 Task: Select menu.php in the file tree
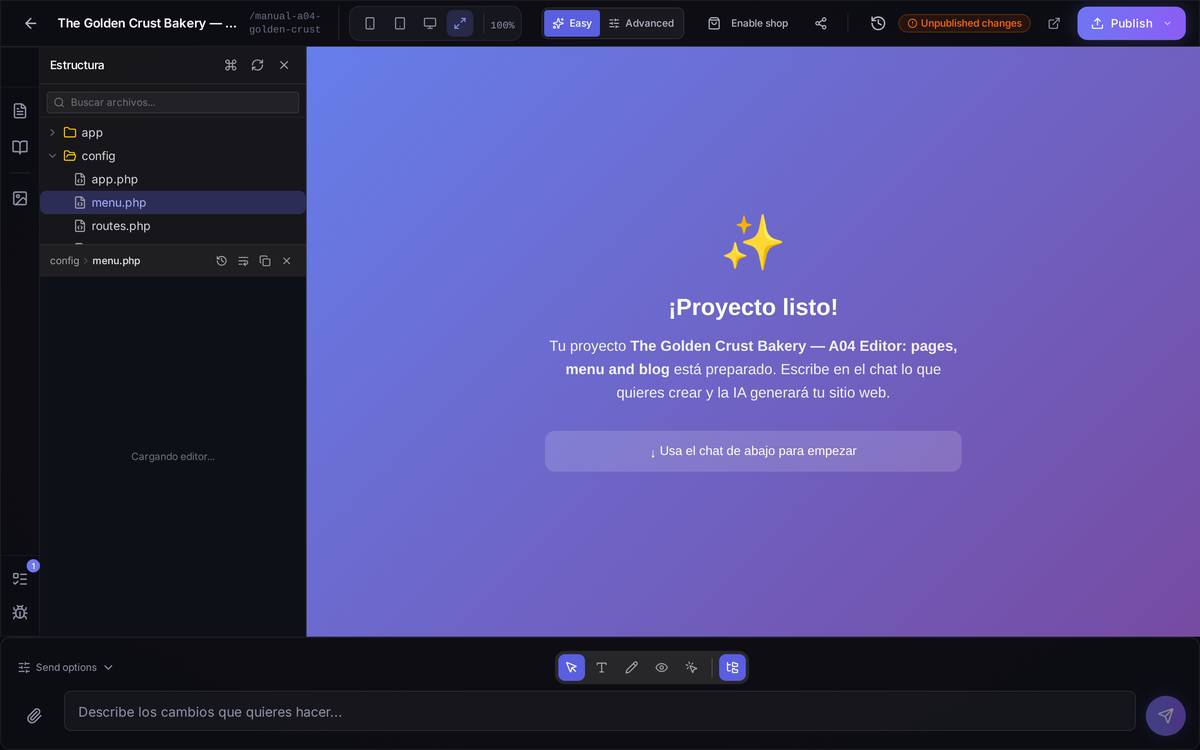click(173, 202)
